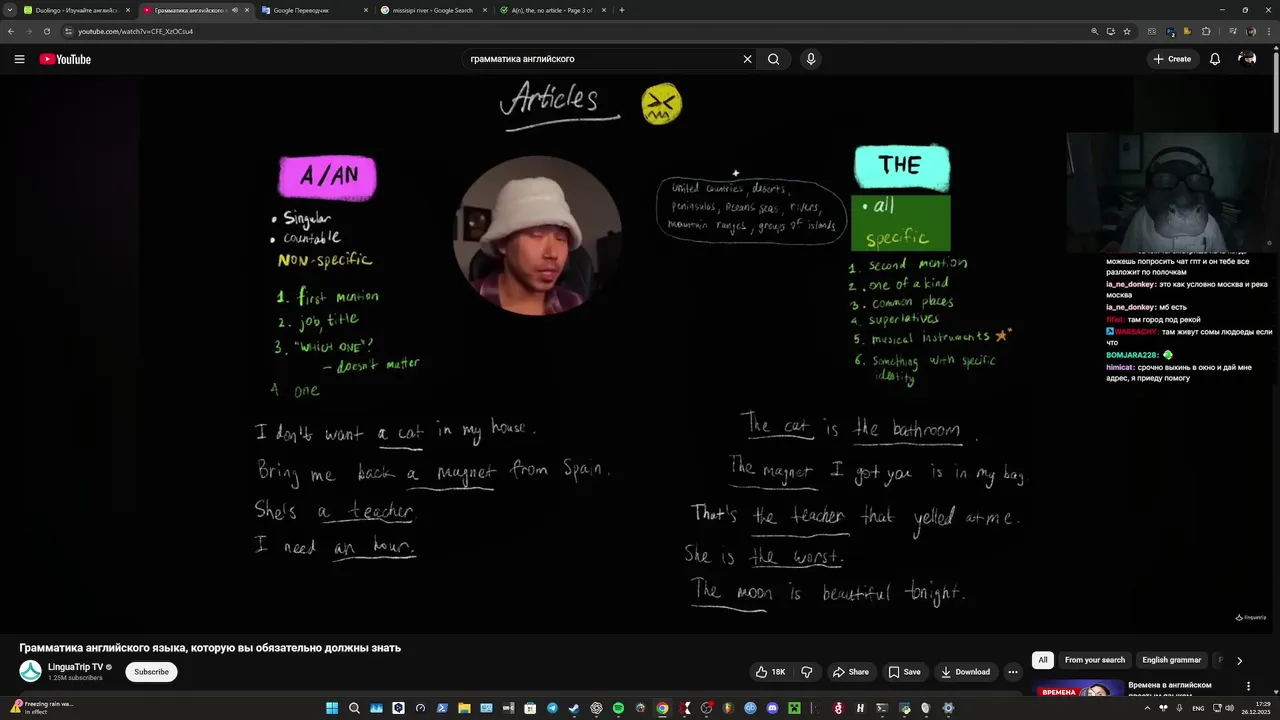The width and height of the screenshot is (1280, 720).
Task: Open Chrome media controls icon
Action: (1233, 31)
